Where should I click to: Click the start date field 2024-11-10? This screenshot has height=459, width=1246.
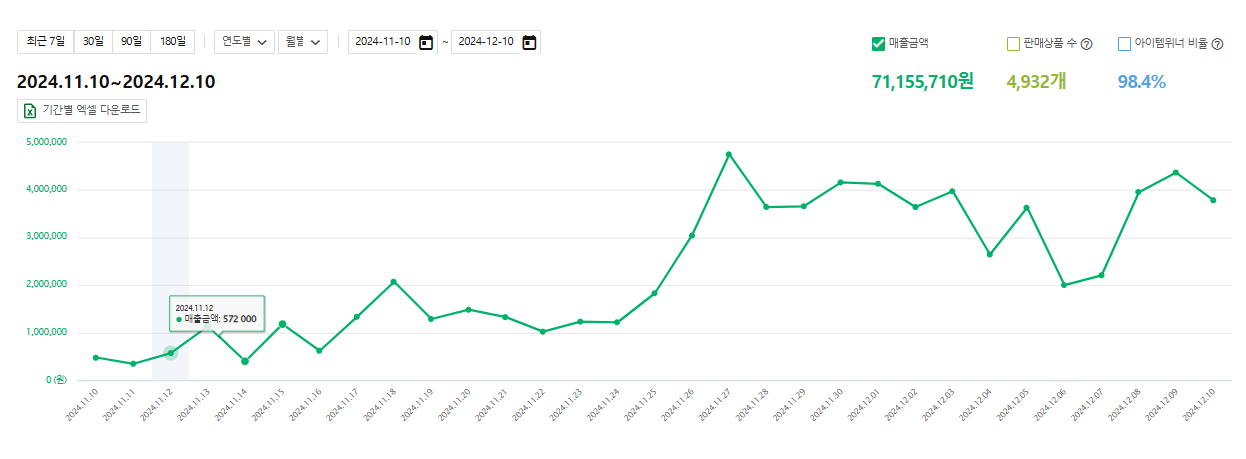point(383,42)
